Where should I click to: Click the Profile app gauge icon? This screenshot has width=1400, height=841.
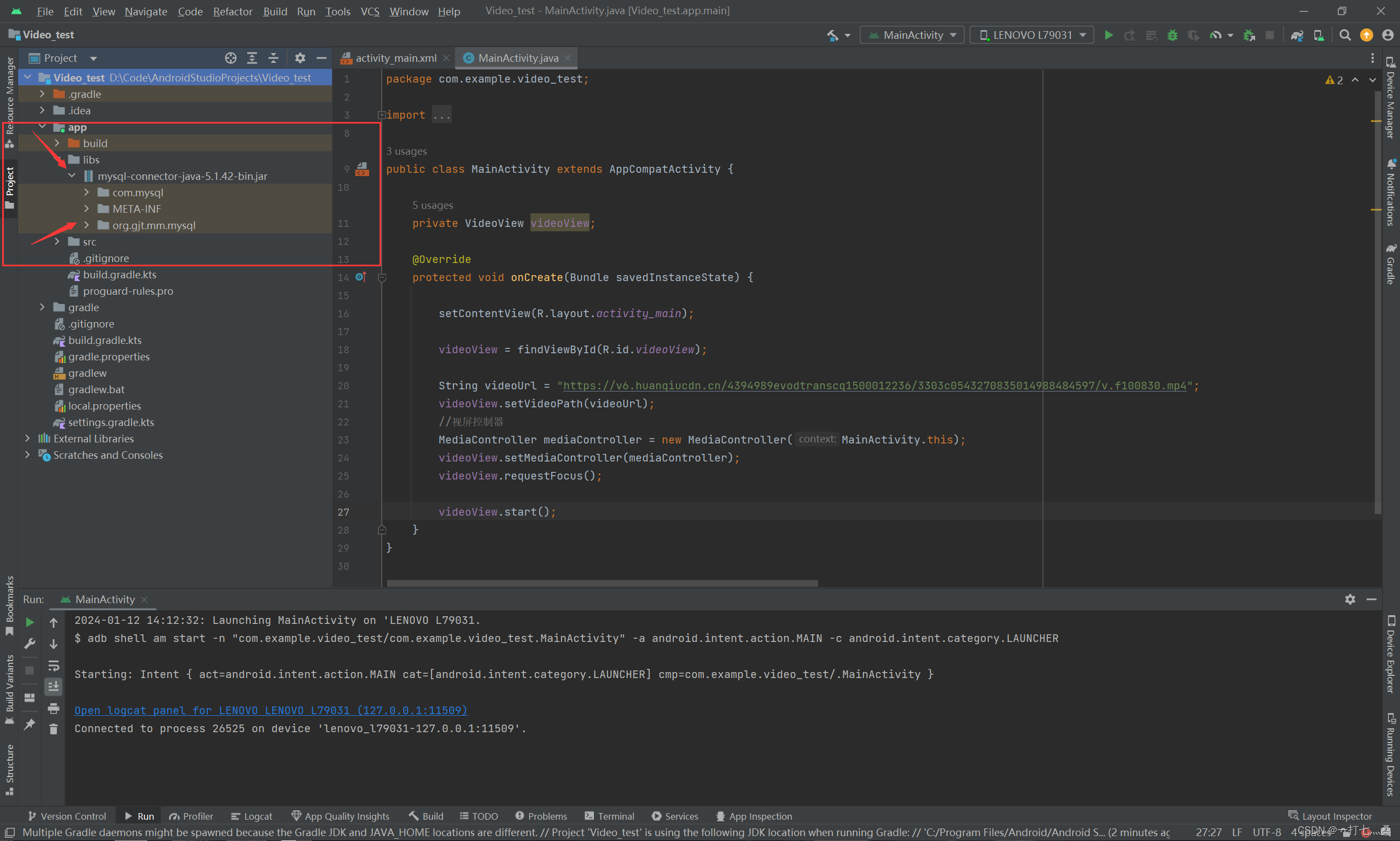(1215, 35)
